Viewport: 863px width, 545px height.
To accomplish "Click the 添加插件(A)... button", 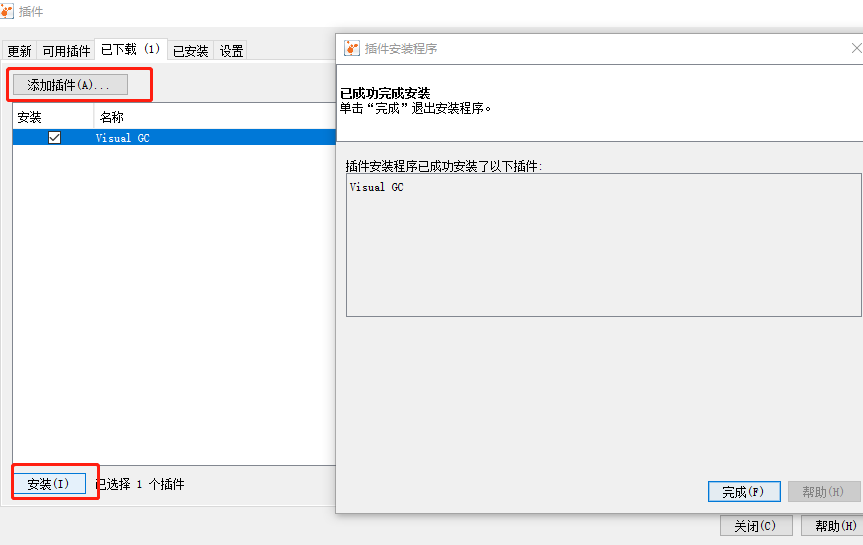I will point(70,85).
